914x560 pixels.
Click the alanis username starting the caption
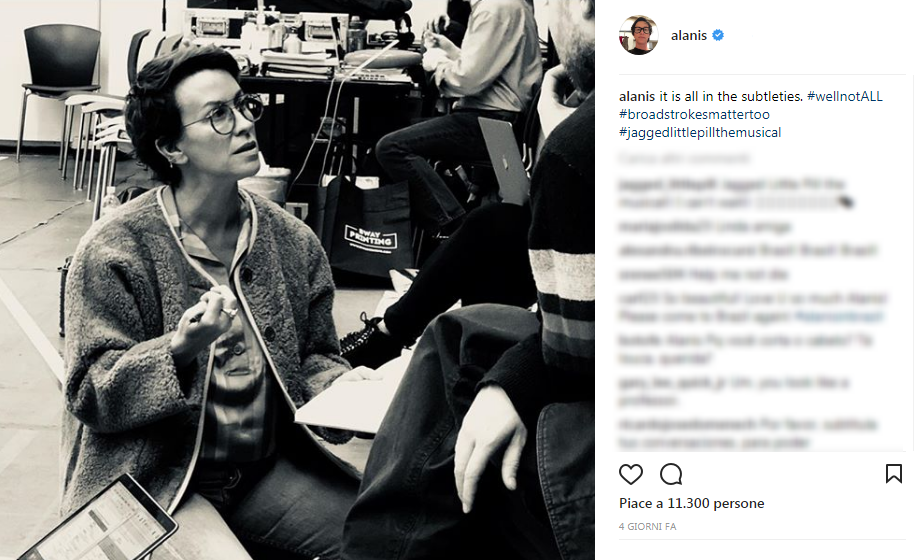pyautogui.click(x=637, y=96)
